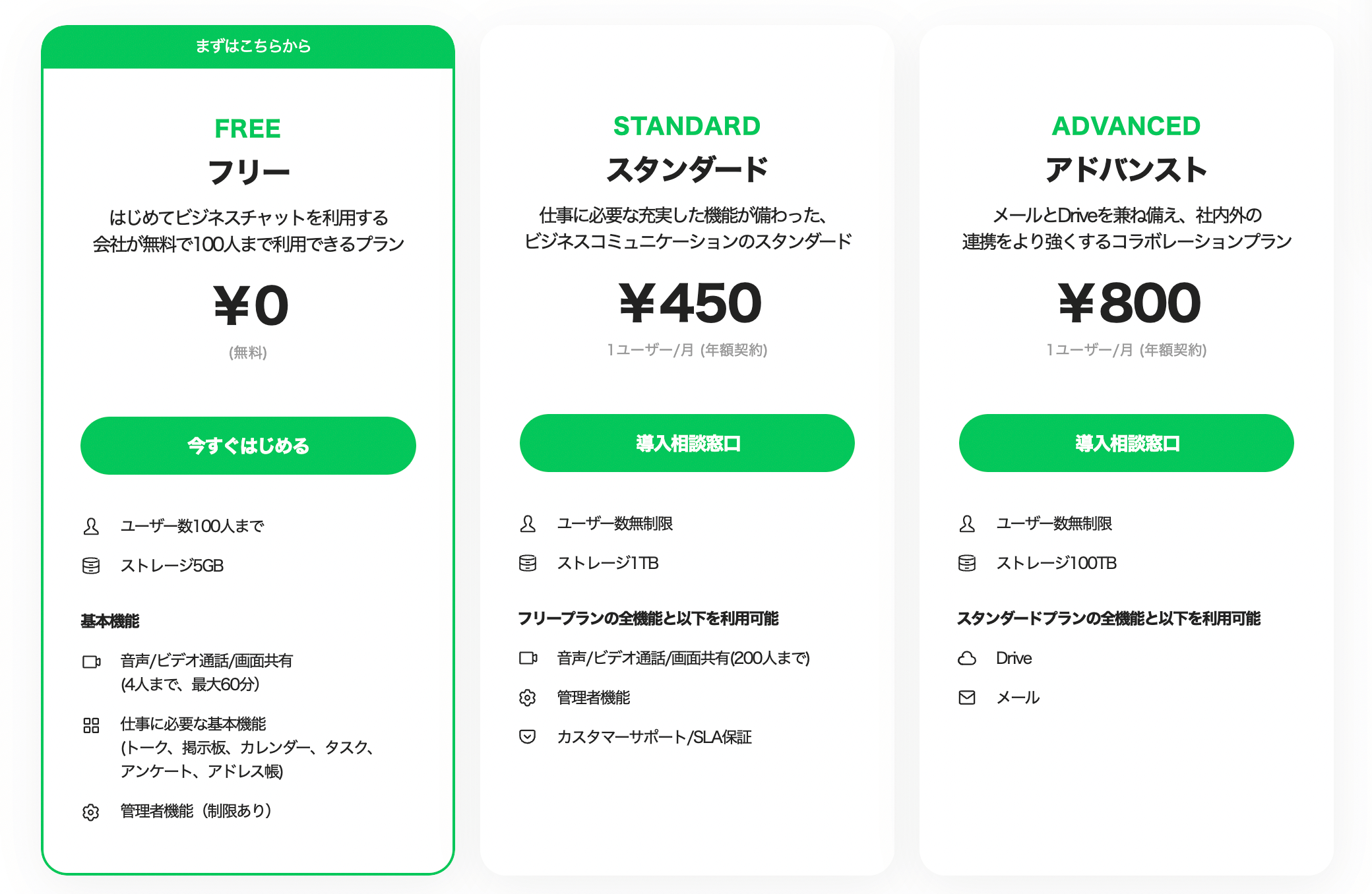The height and width of the screenshot is (894, 1372).
Task: Select the まずはこちらから green banner
Action: click(x=248, y=46)
